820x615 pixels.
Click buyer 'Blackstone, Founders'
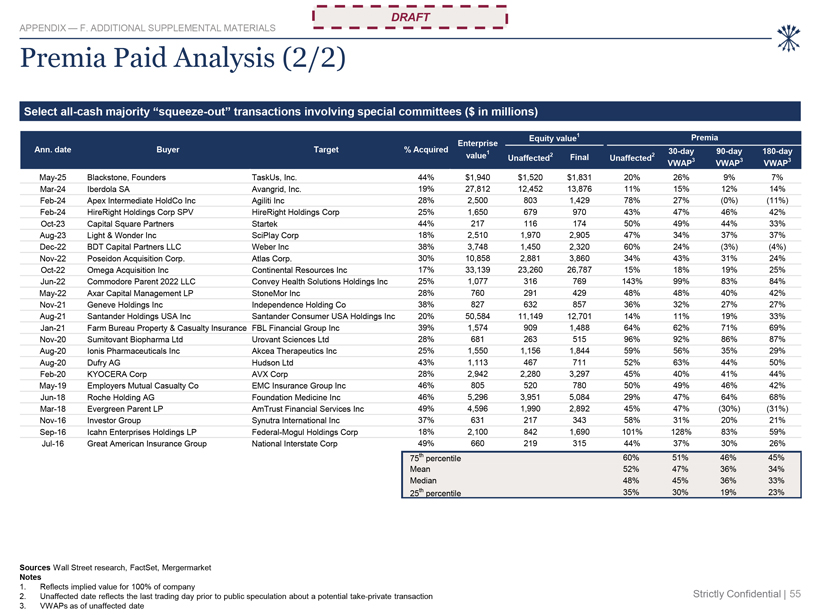(126, 177)
